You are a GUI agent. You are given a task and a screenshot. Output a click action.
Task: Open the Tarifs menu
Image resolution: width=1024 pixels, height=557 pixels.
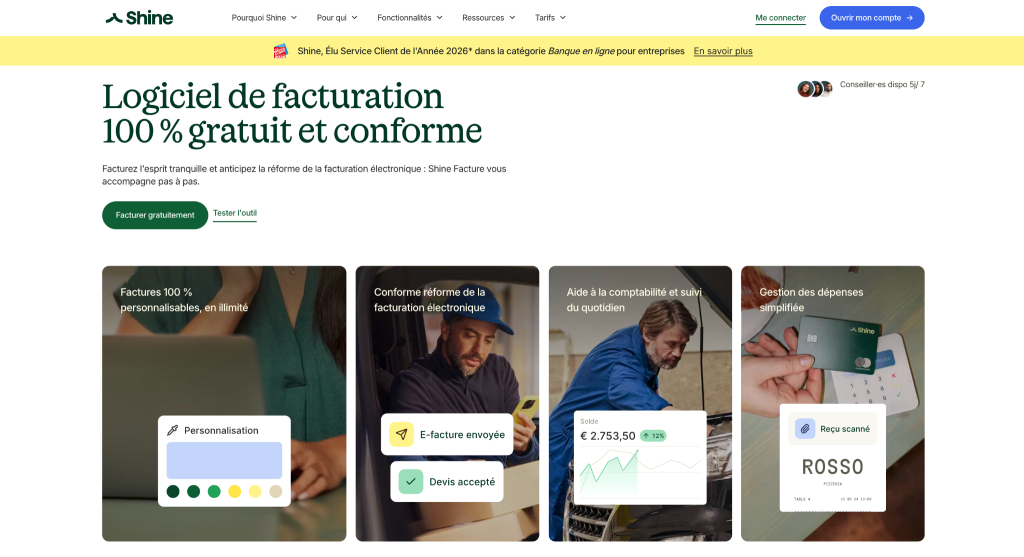tap(551, 18)
